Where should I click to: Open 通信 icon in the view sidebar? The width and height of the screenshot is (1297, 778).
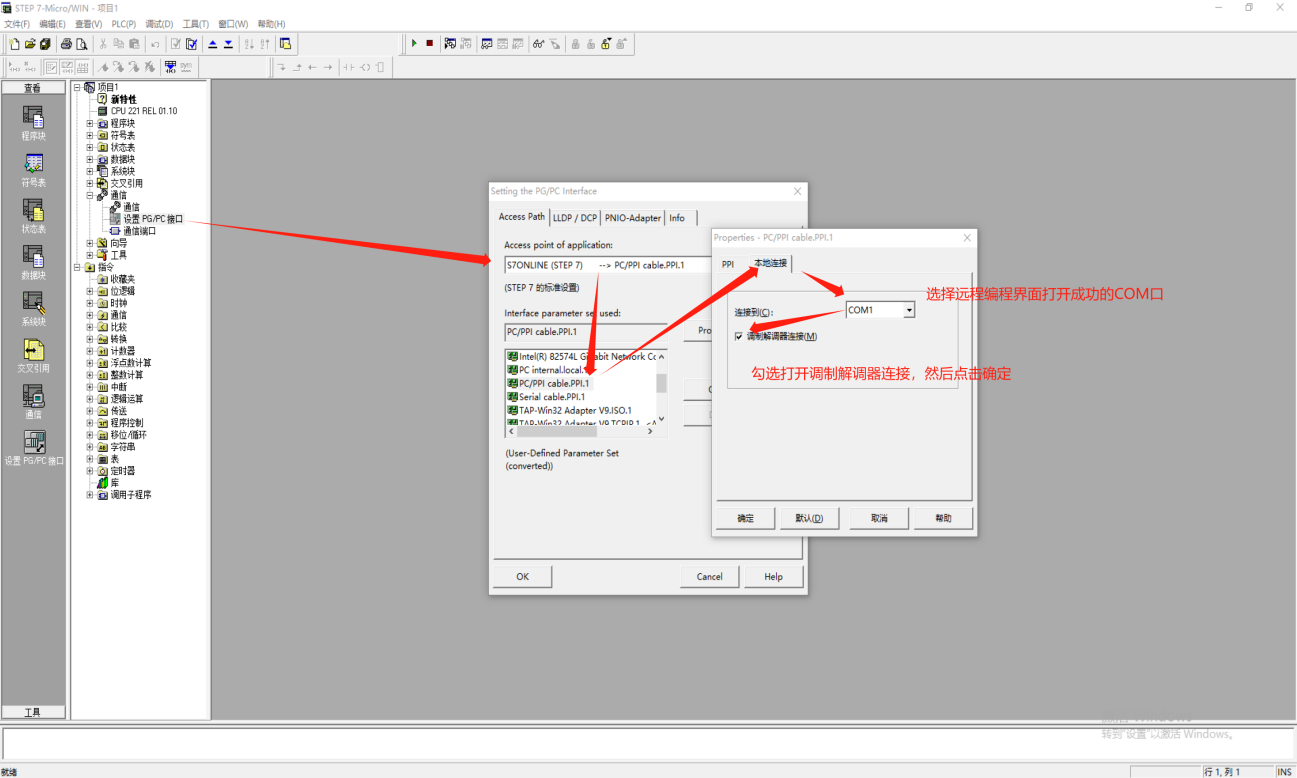(x=33, y=401)
